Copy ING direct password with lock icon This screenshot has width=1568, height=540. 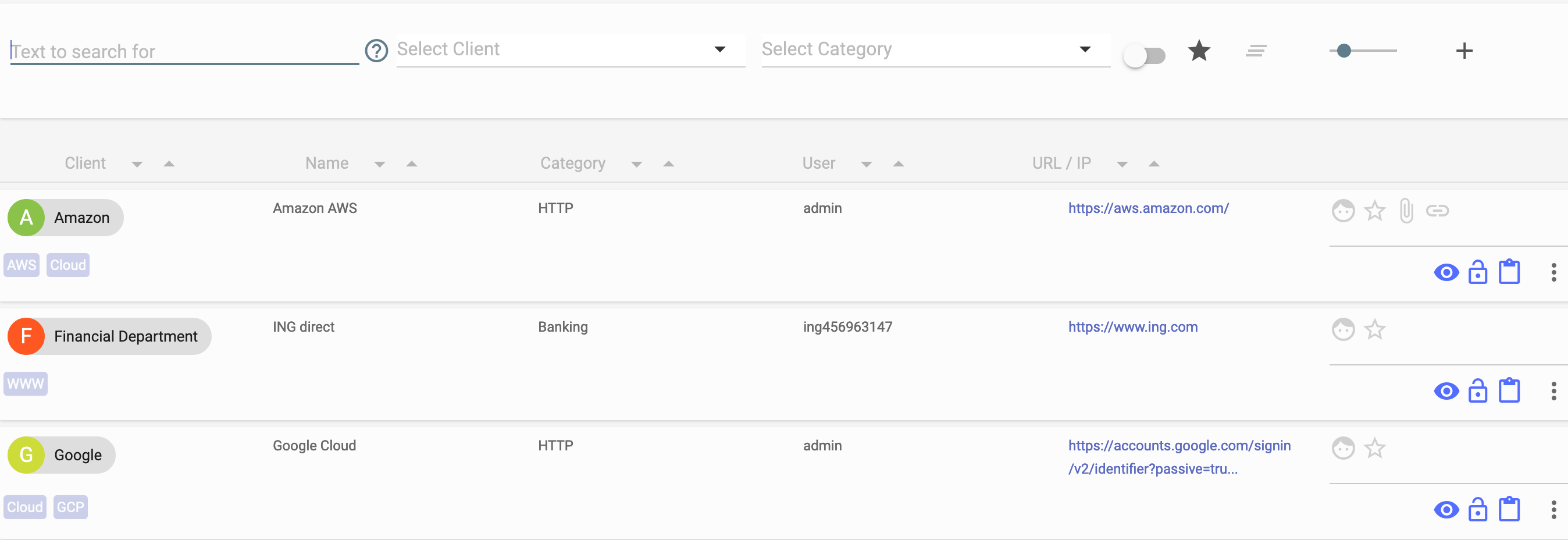(1477, 391)
